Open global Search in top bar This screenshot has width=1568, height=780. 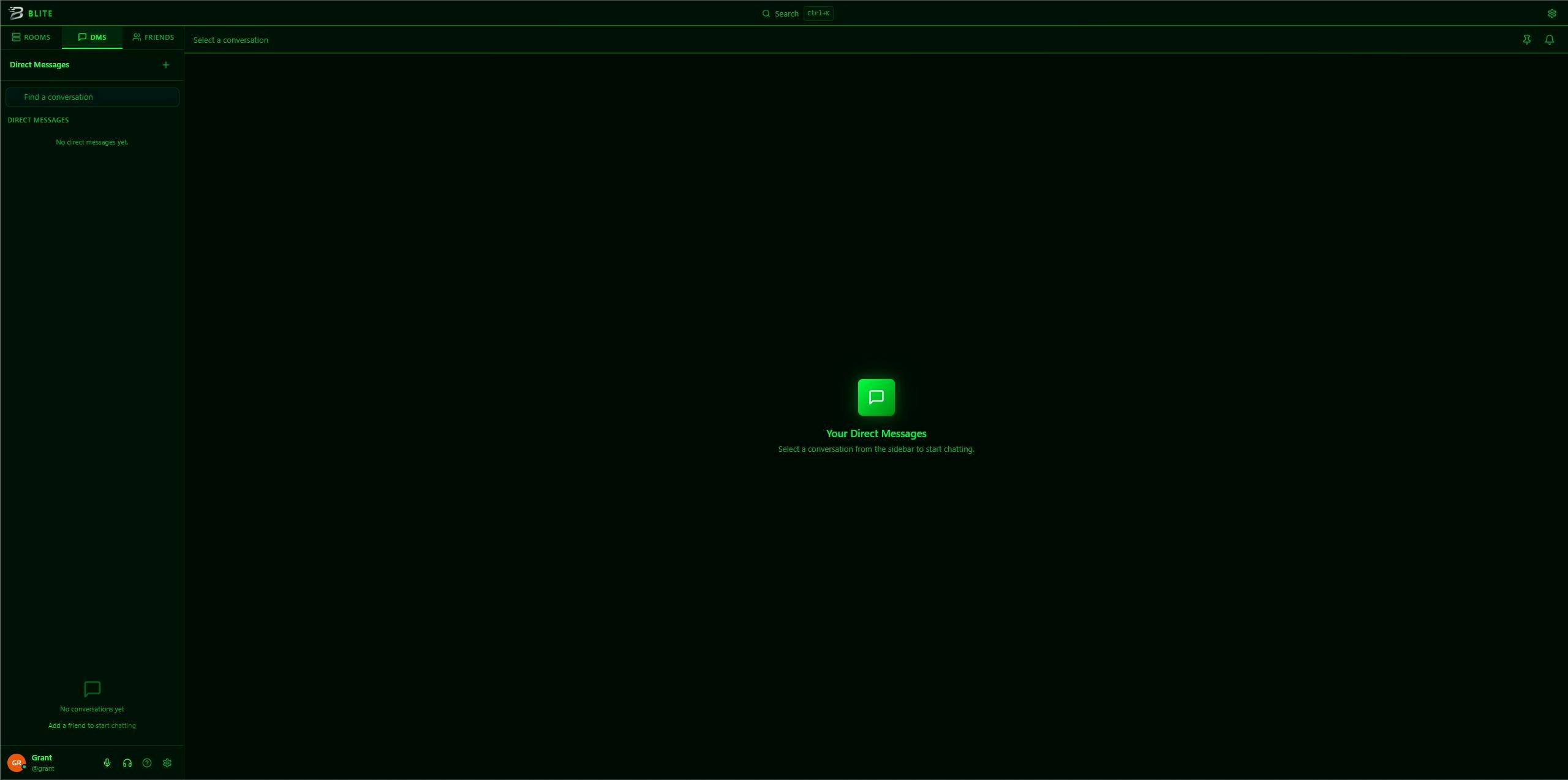point(781,13)
